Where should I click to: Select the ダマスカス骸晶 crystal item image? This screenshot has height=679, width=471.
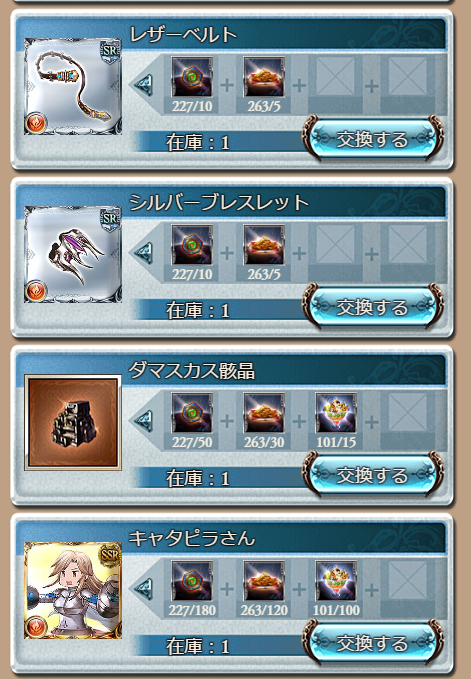(73, 422)
